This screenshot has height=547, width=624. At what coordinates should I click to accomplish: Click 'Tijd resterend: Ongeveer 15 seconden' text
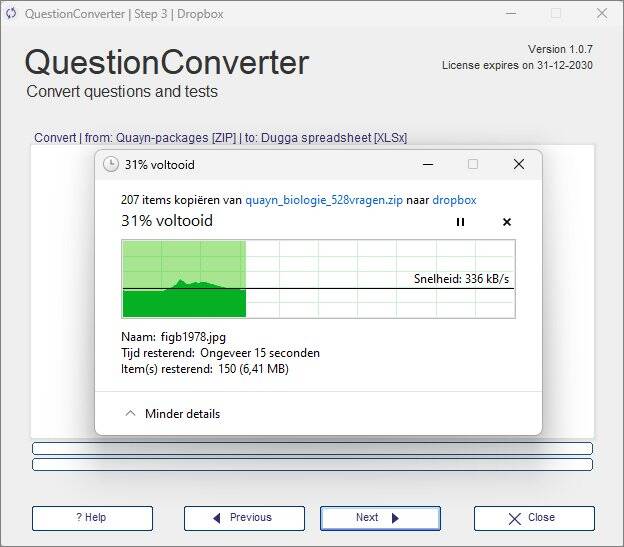pos(220,353)
